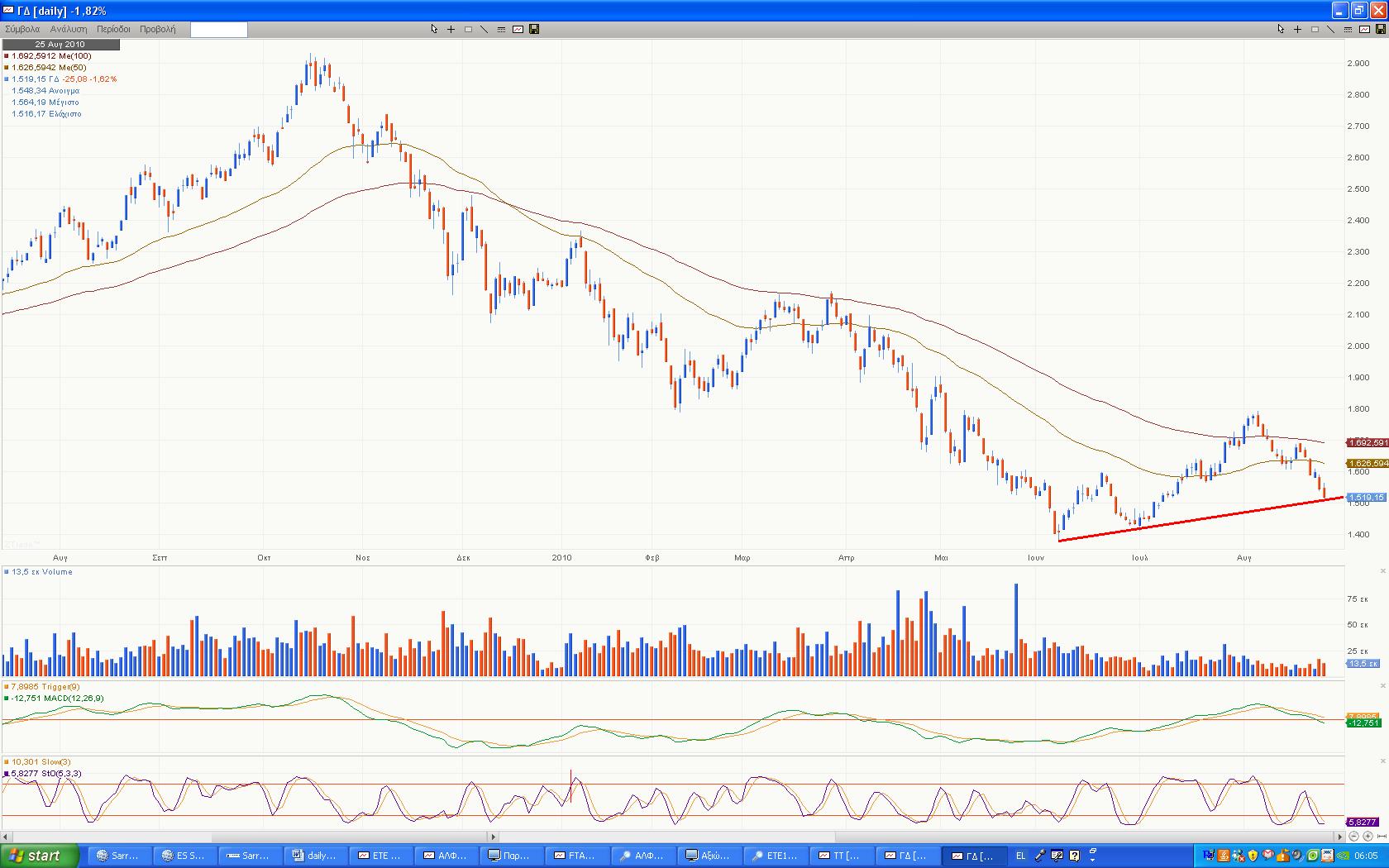Click the symbol input field in the toolbar
Image resolution: width=1389 pixels, height=868 pixels.
coord(218,30)
